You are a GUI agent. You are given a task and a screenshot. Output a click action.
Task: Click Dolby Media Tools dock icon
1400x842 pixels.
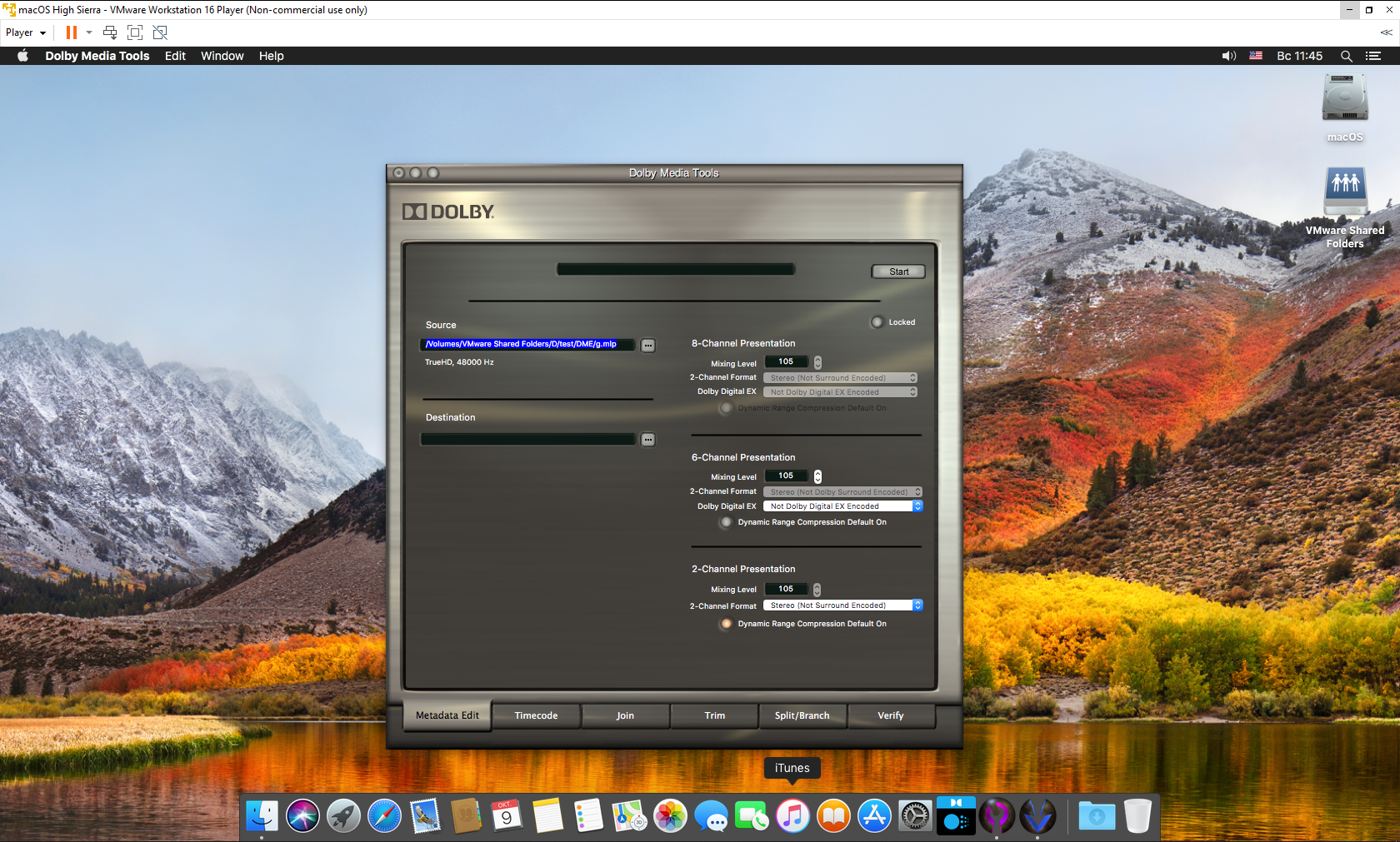[956, 816]
